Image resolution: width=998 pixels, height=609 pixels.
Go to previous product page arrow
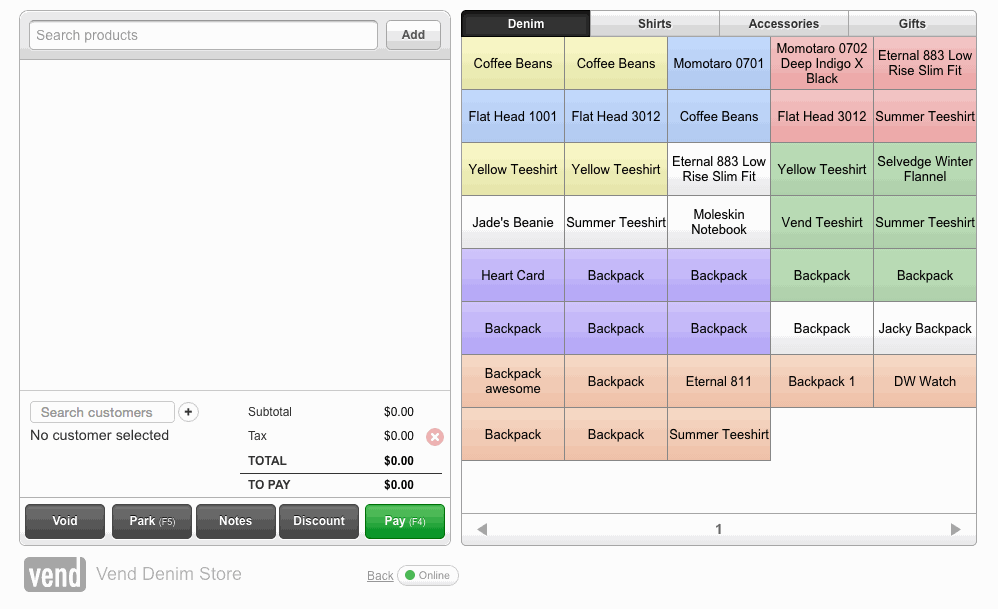tap(482, 529)
